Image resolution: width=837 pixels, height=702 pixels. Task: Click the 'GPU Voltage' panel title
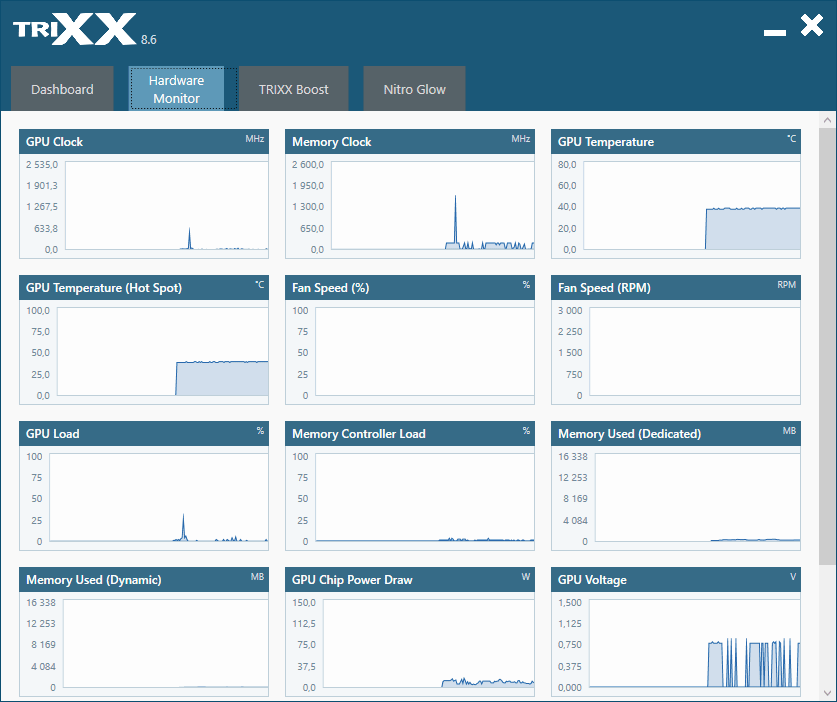[592, 580]
